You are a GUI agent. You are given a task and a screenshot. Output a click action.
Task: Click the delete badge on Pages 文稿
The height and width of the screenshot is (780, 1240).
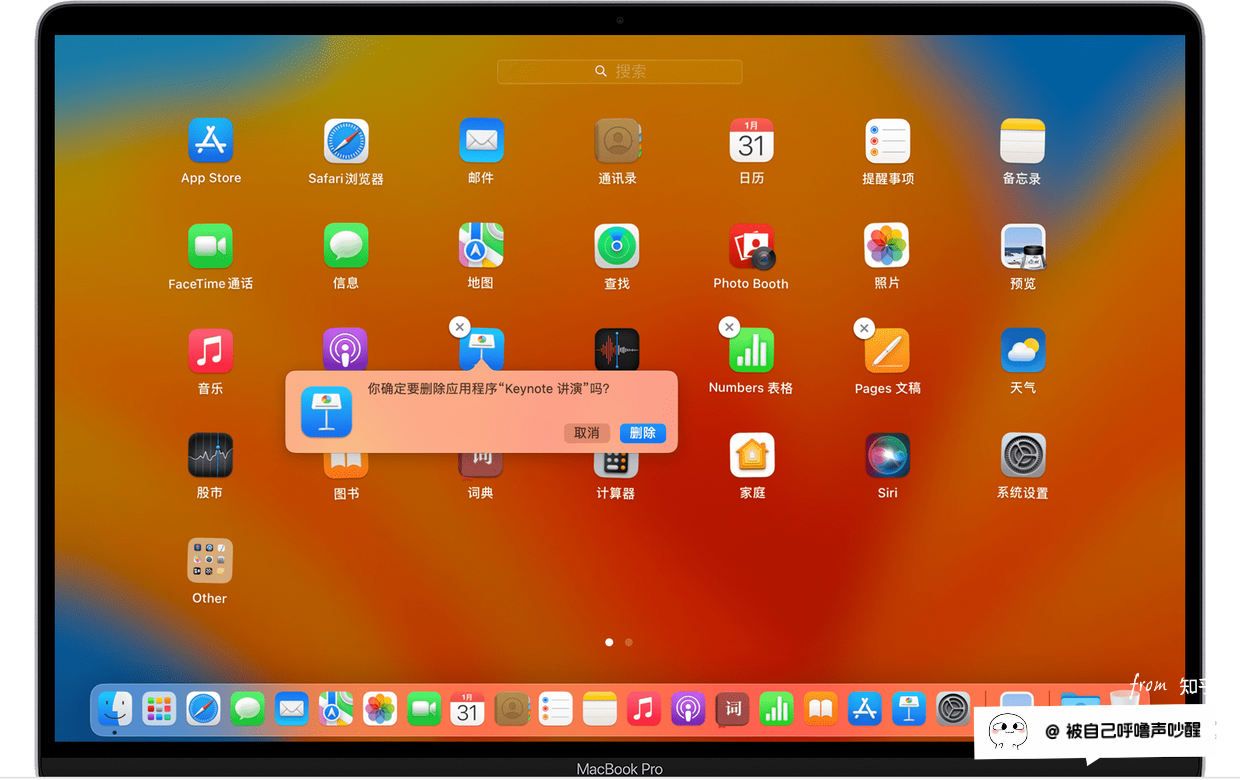click(864, 327)
